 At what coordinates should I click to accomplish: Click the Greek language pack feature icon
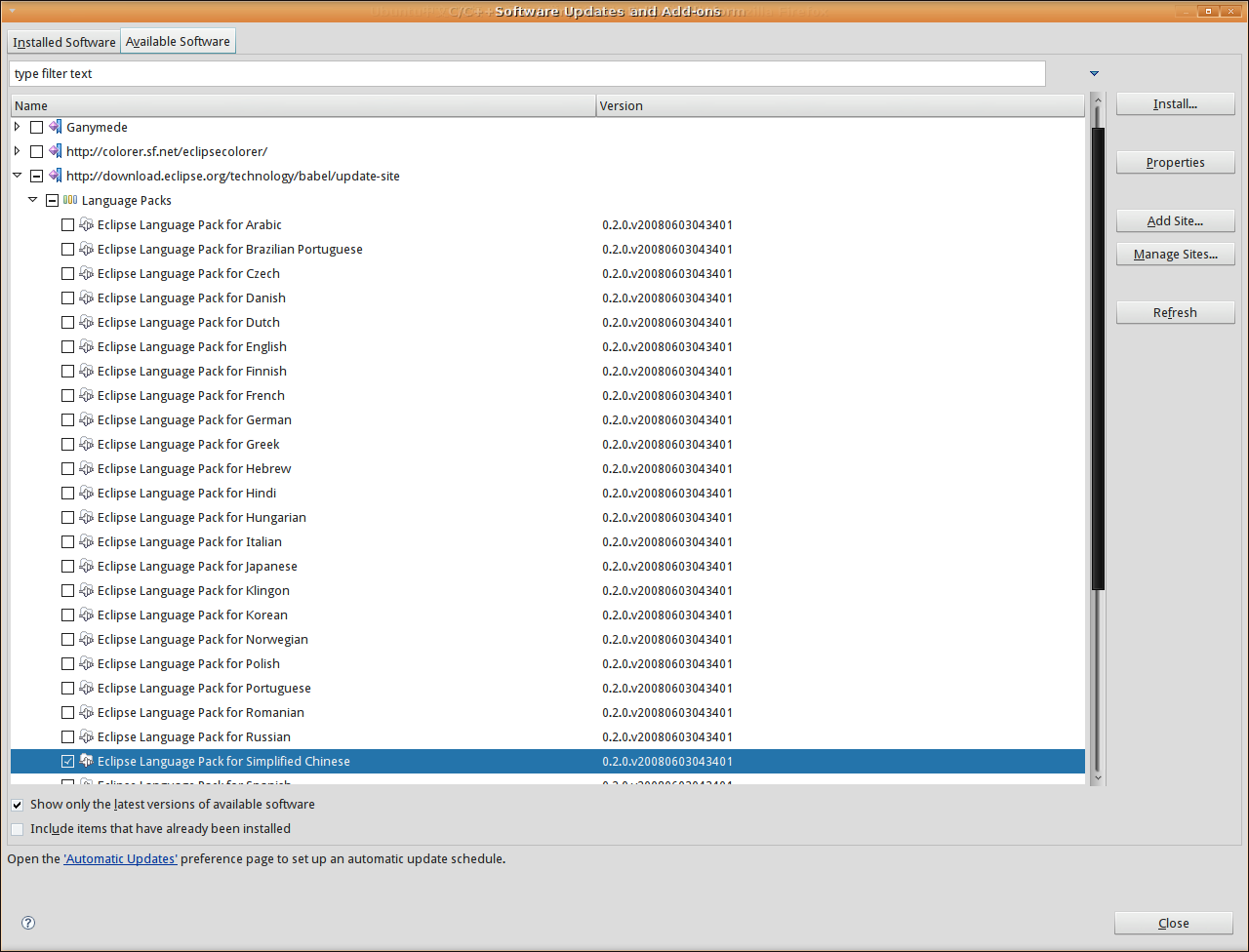(87, 444)
